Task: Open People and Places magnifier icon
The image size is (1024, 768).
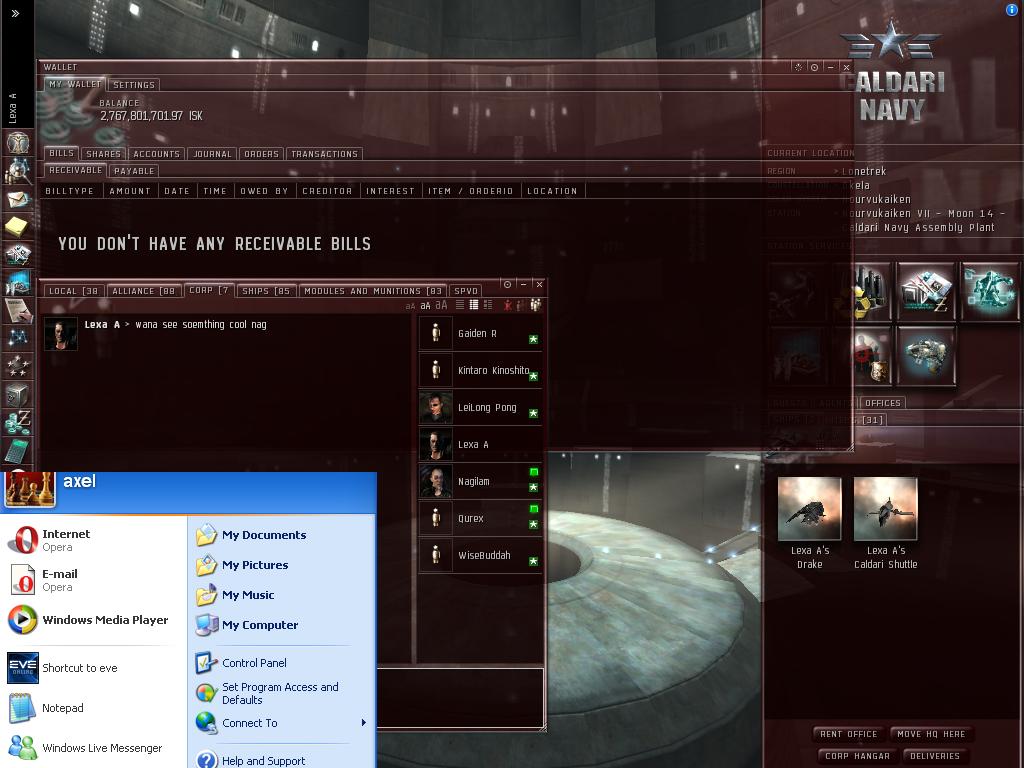Action: 18,171
